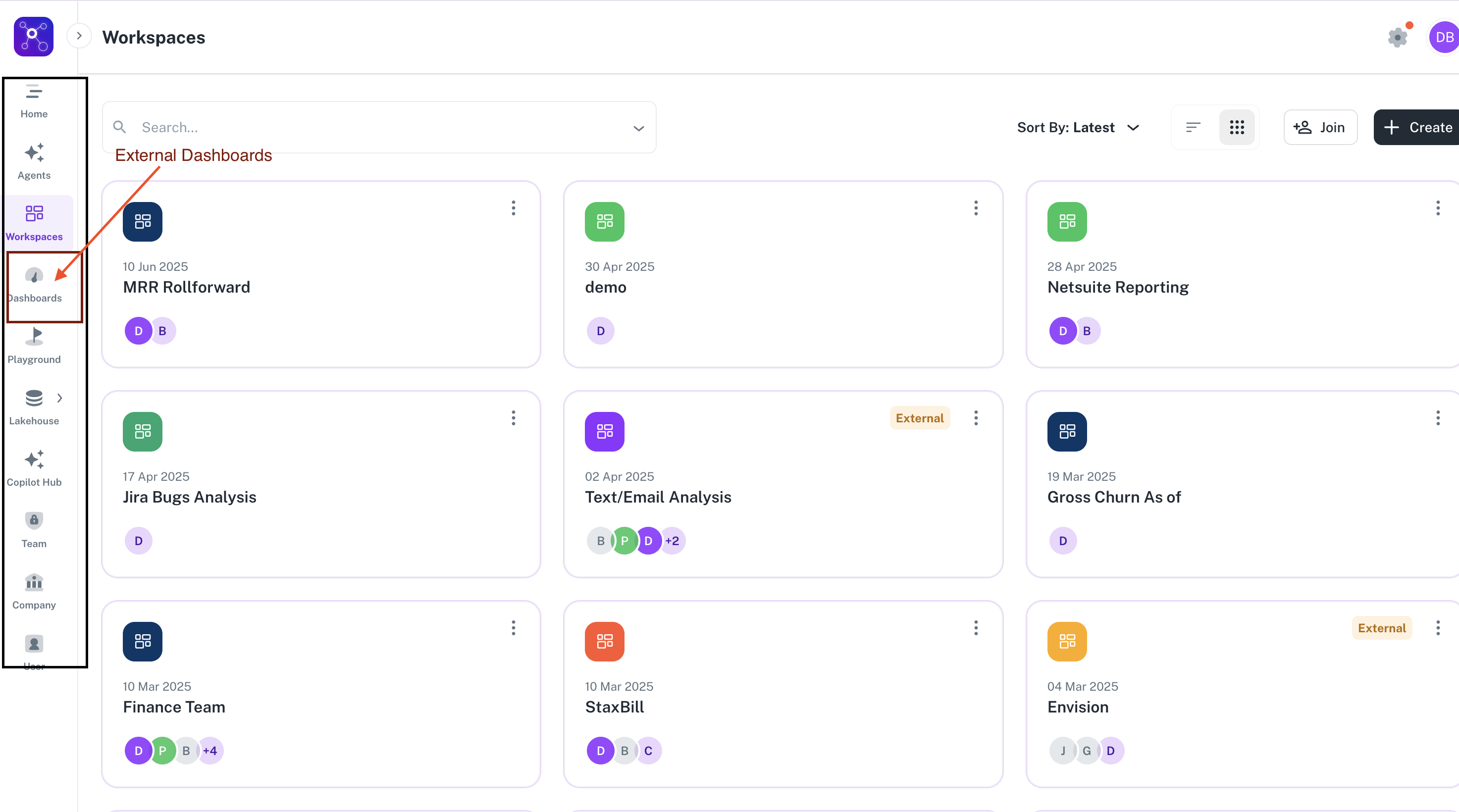Click member avatar C on StaxBill
The image size is (1459, 812).
[x=648, y=751]
